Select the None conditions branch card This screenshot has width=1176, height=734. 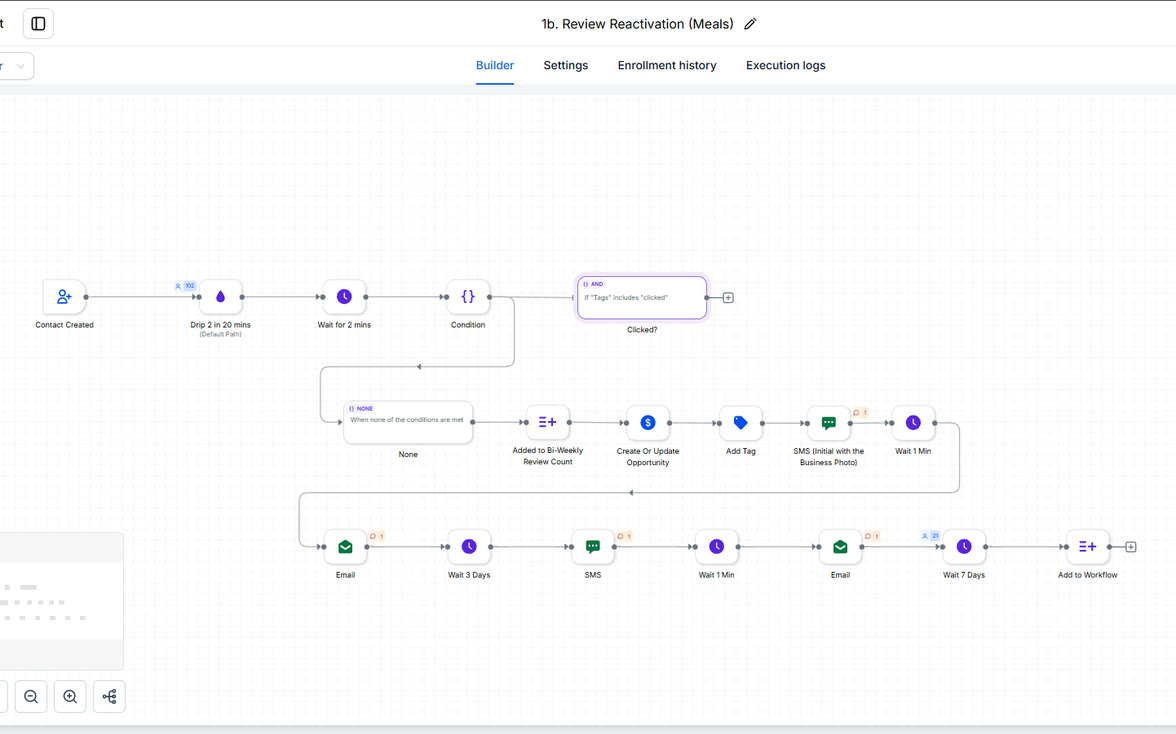tap(408, 422)
